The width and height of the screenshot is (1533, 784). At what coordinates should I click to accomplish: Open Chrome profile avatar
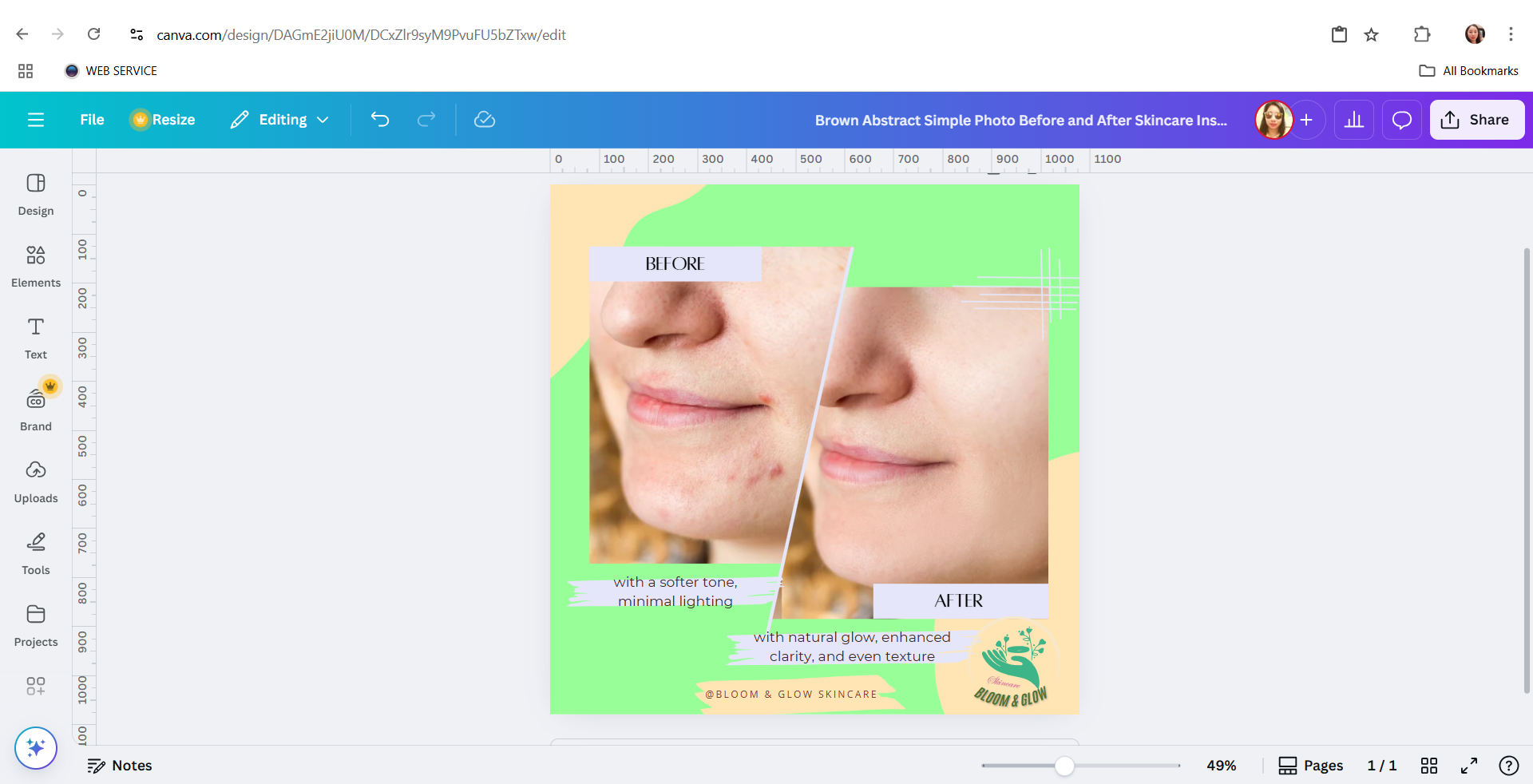(x=1475, y=34)
